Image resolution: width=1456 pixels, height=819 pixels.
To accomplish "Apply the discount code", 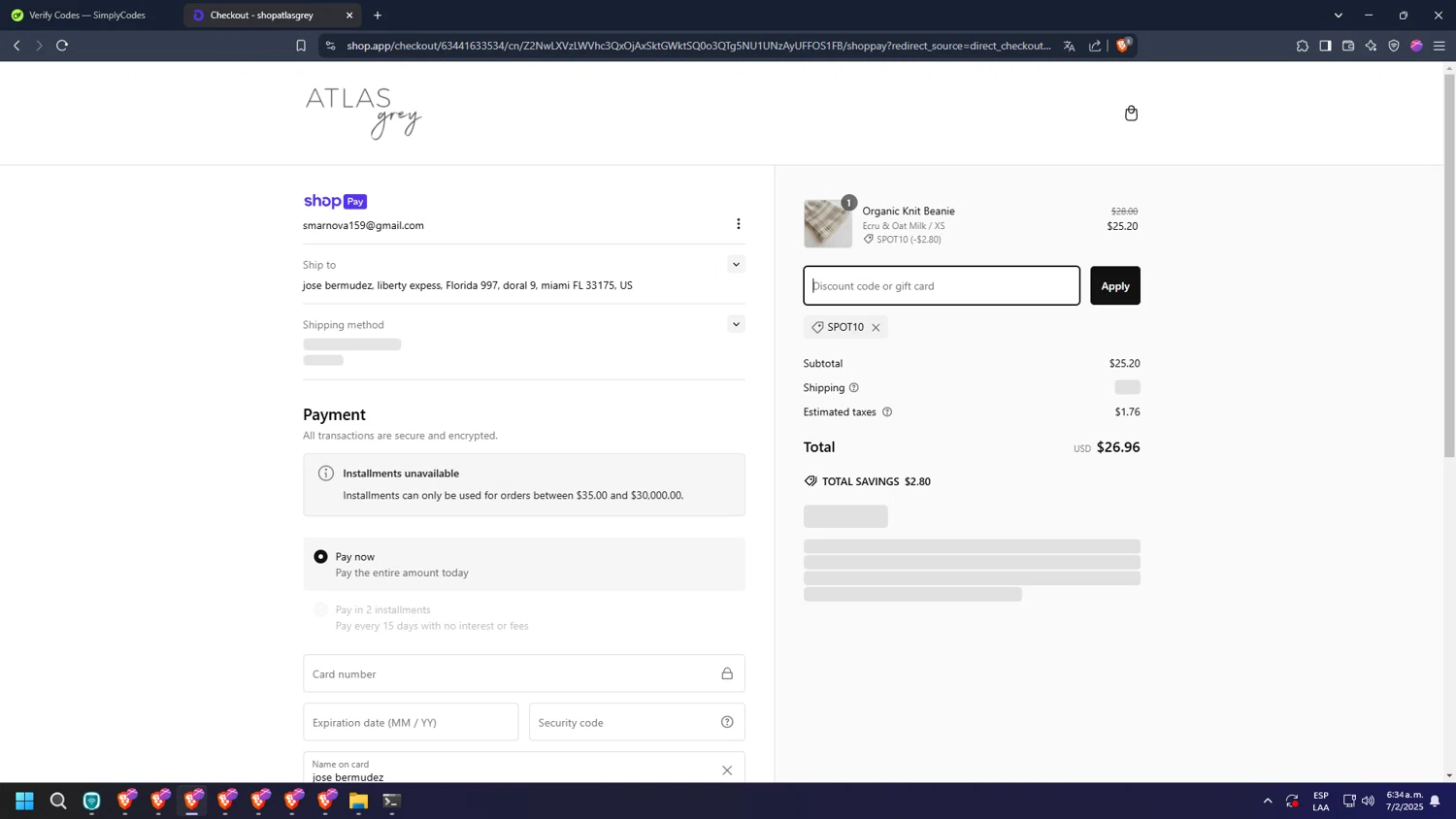I will (x=1115, y=285).
